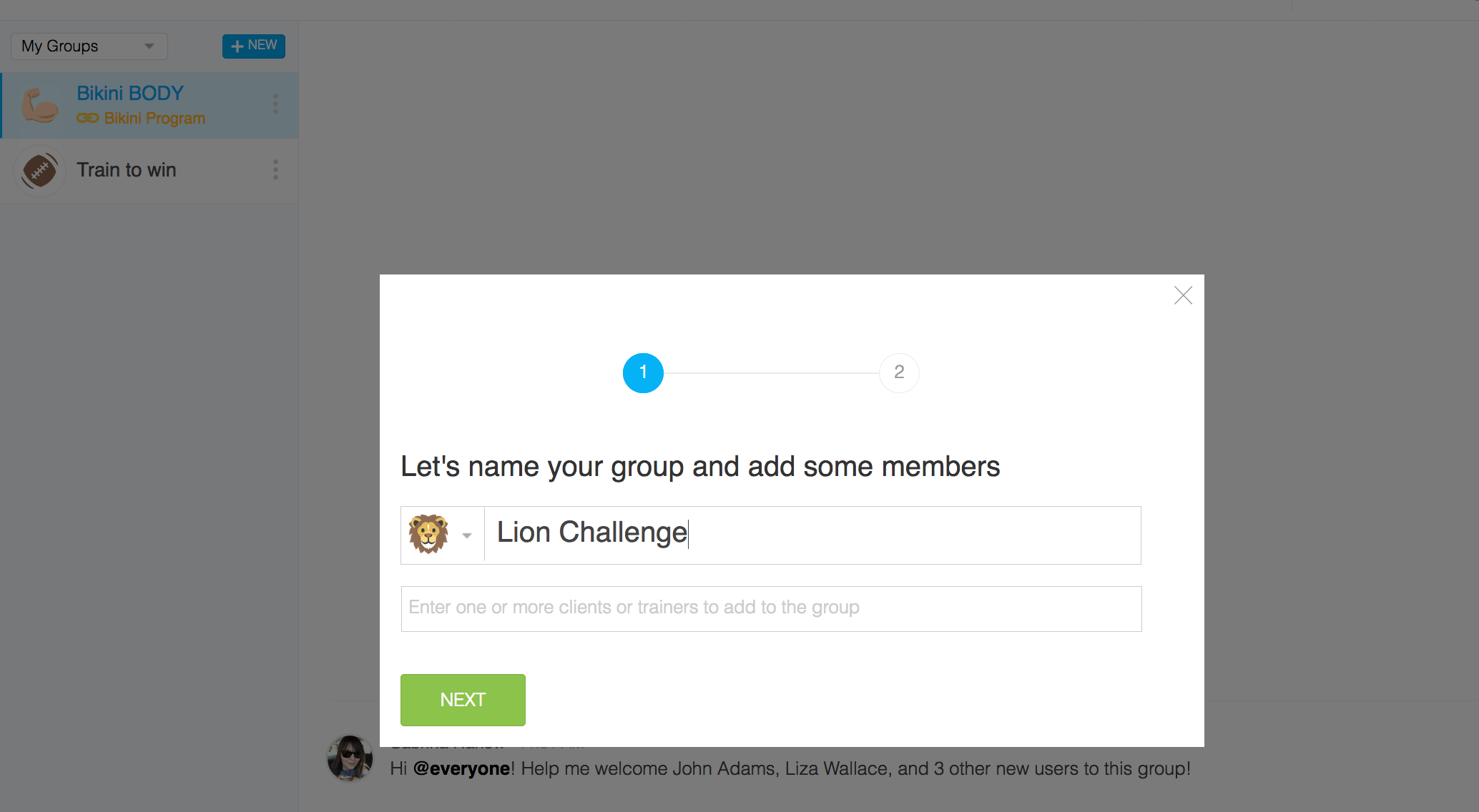The image size is (1479, 812).
Task: Go to step 2 in wizard
Action: point(899,372)
